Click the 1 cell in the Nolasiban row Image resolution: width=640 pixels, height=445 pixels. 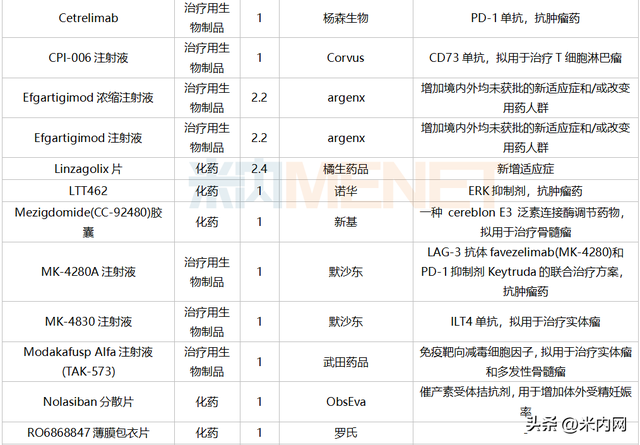(x=259, y=402)
